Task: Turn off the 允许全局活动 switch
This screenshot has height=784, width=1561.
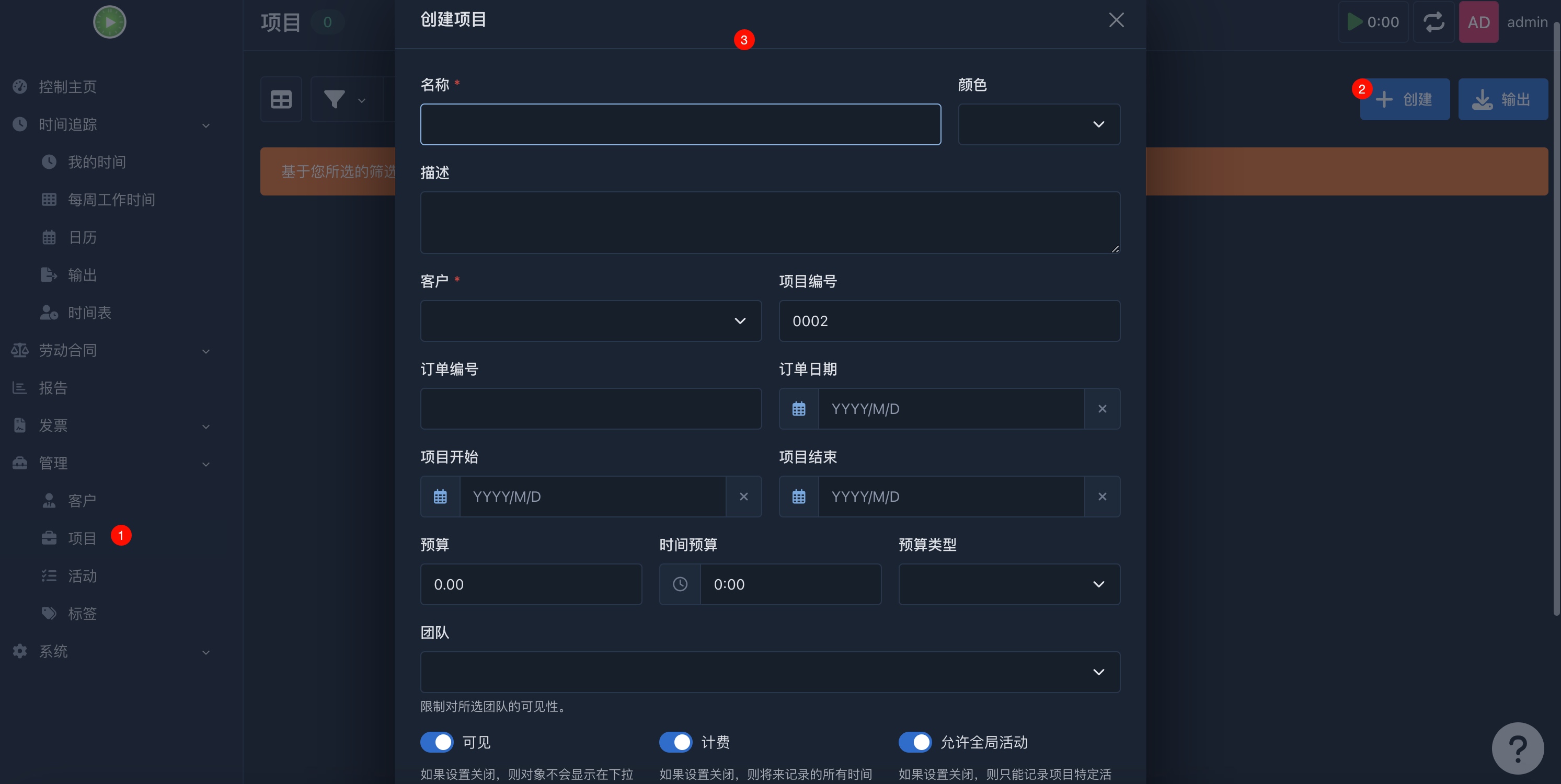Action: click(x=915, y=742)
